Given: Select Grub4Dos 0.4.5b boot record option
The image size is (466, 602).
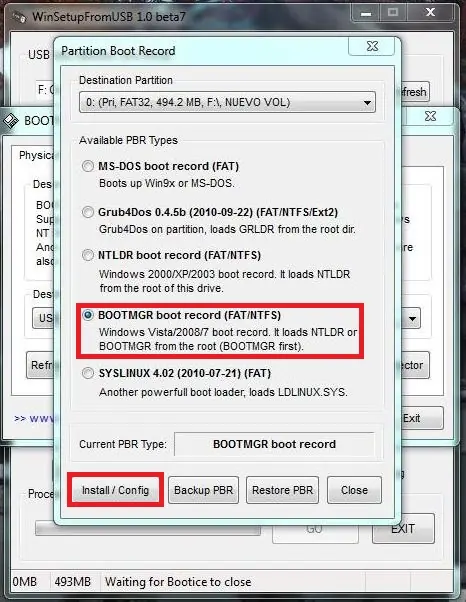Looking at the screenshot, I should tap(88, 212).
